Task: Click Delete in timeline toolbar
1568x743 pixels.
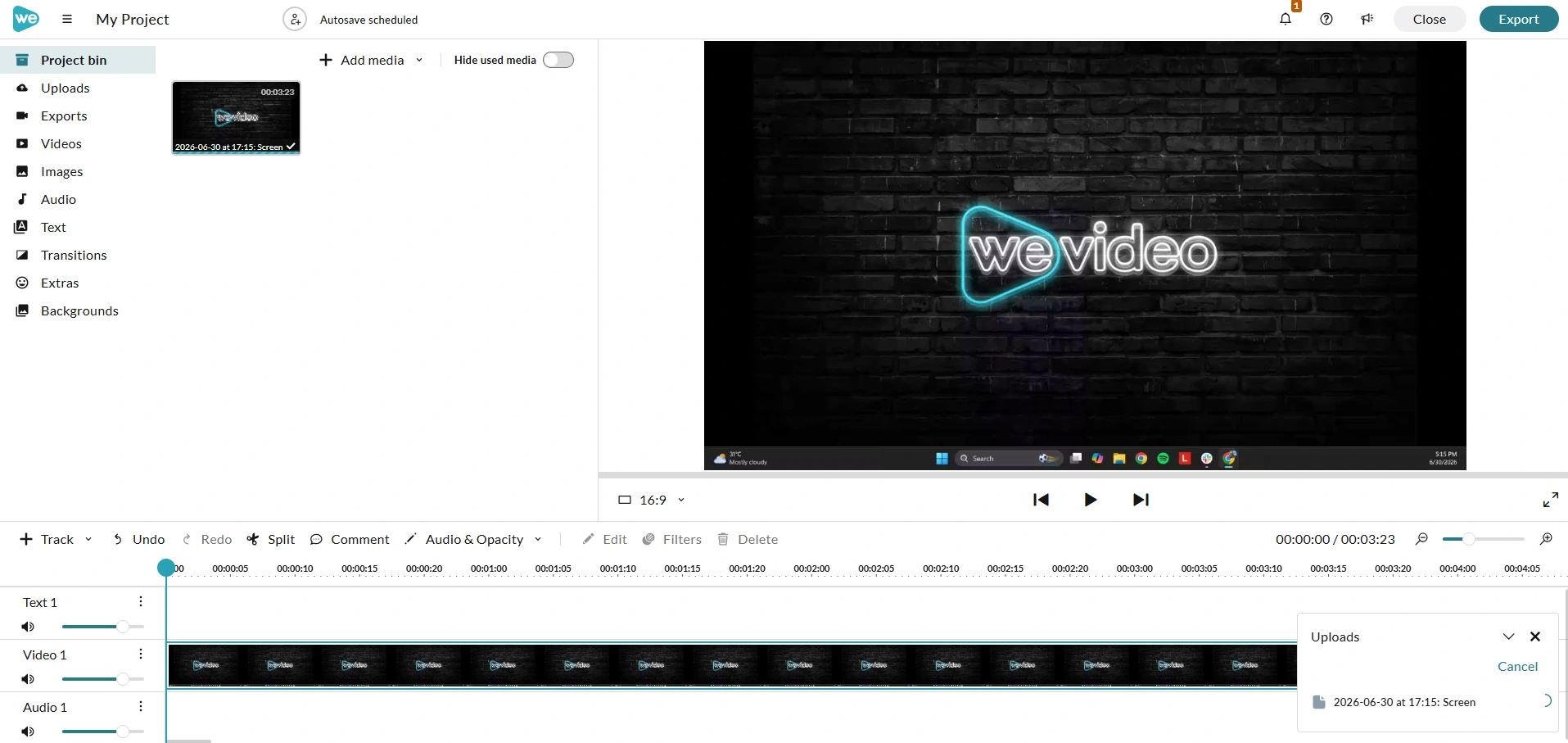Action: 748,539
